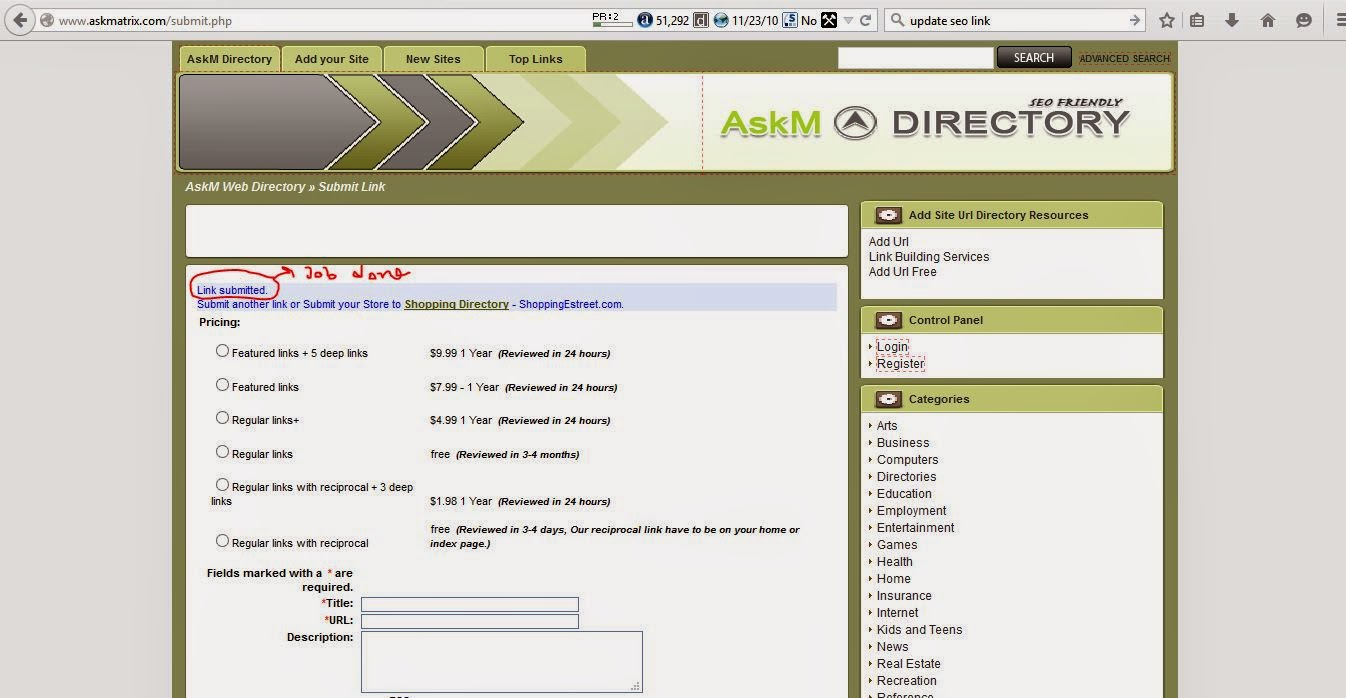Screen dimensions: 1346x698
Task: Click the Login link in Control Panel
Action: pos(892,347)
